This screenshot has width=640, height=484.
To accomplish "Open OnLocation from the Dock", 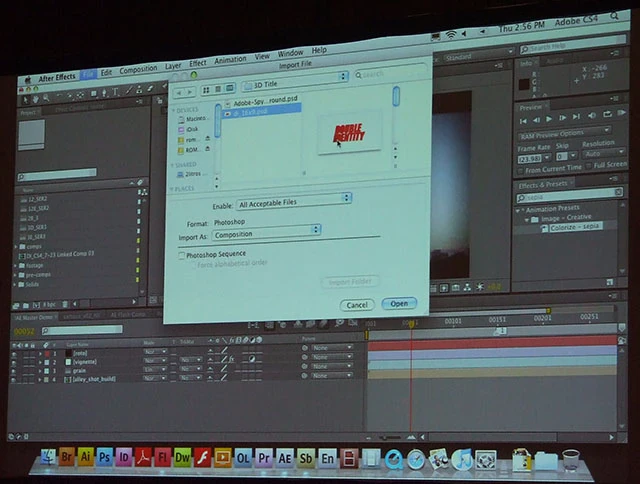I will click(243, 459).
